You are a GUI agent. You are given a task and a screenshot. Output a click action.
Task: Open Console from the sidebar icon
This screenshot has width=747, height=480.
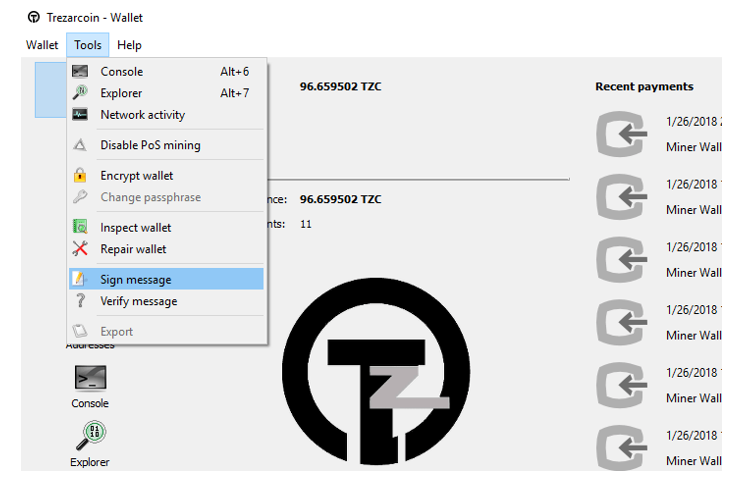[x=90, y=378]
